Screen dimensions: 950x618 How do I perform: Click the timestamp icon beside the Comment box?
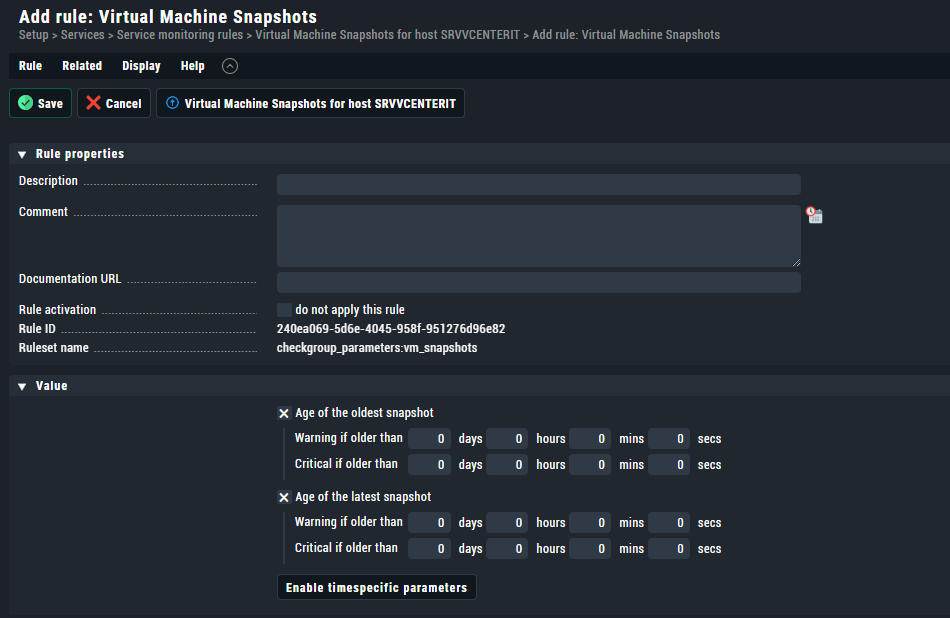[814, 214]
